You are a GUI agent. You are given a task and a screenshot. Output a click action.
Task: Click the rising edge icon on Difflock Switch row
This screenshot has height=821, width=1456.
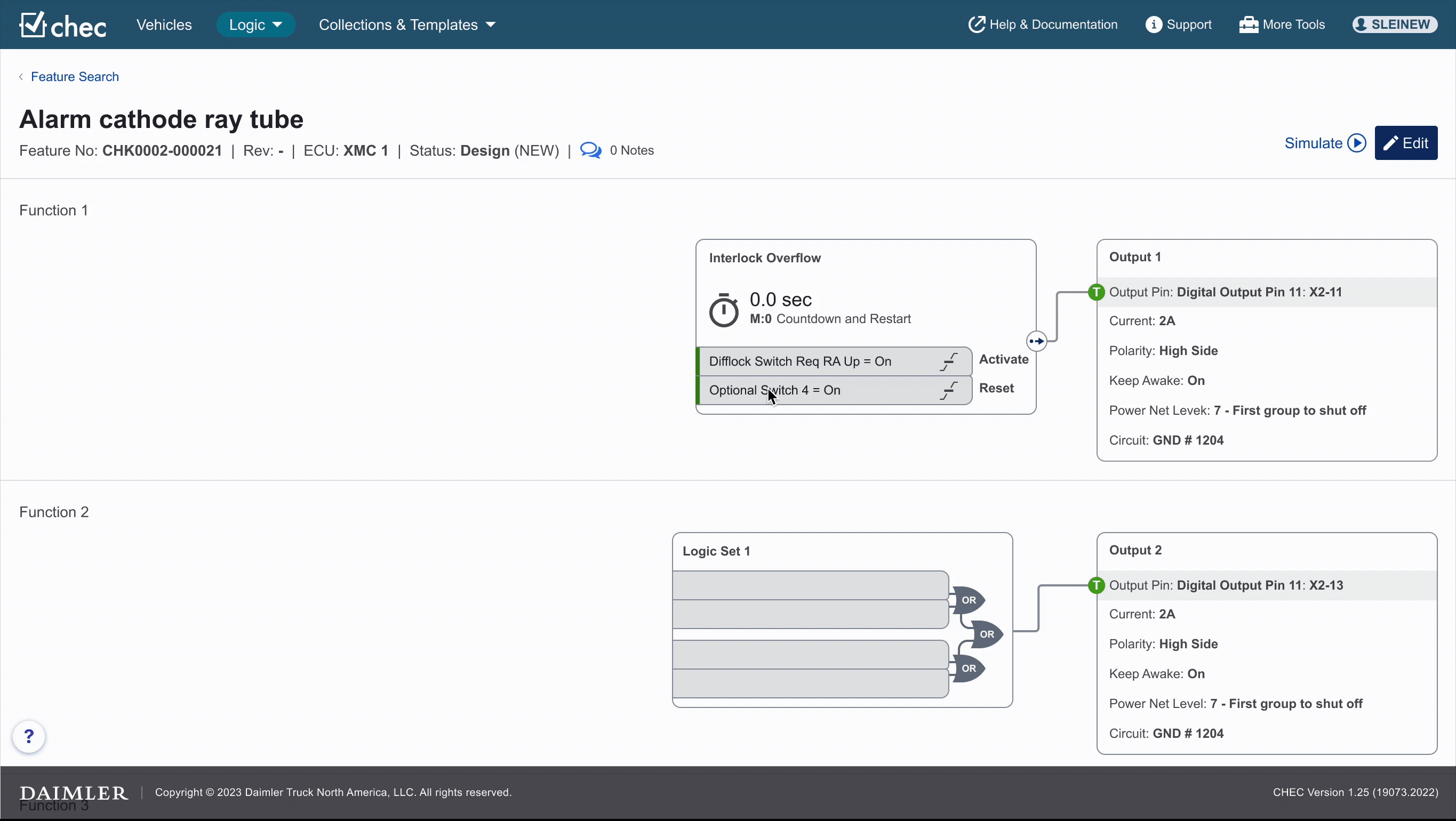pyautogui.click(x=948, y=361)
